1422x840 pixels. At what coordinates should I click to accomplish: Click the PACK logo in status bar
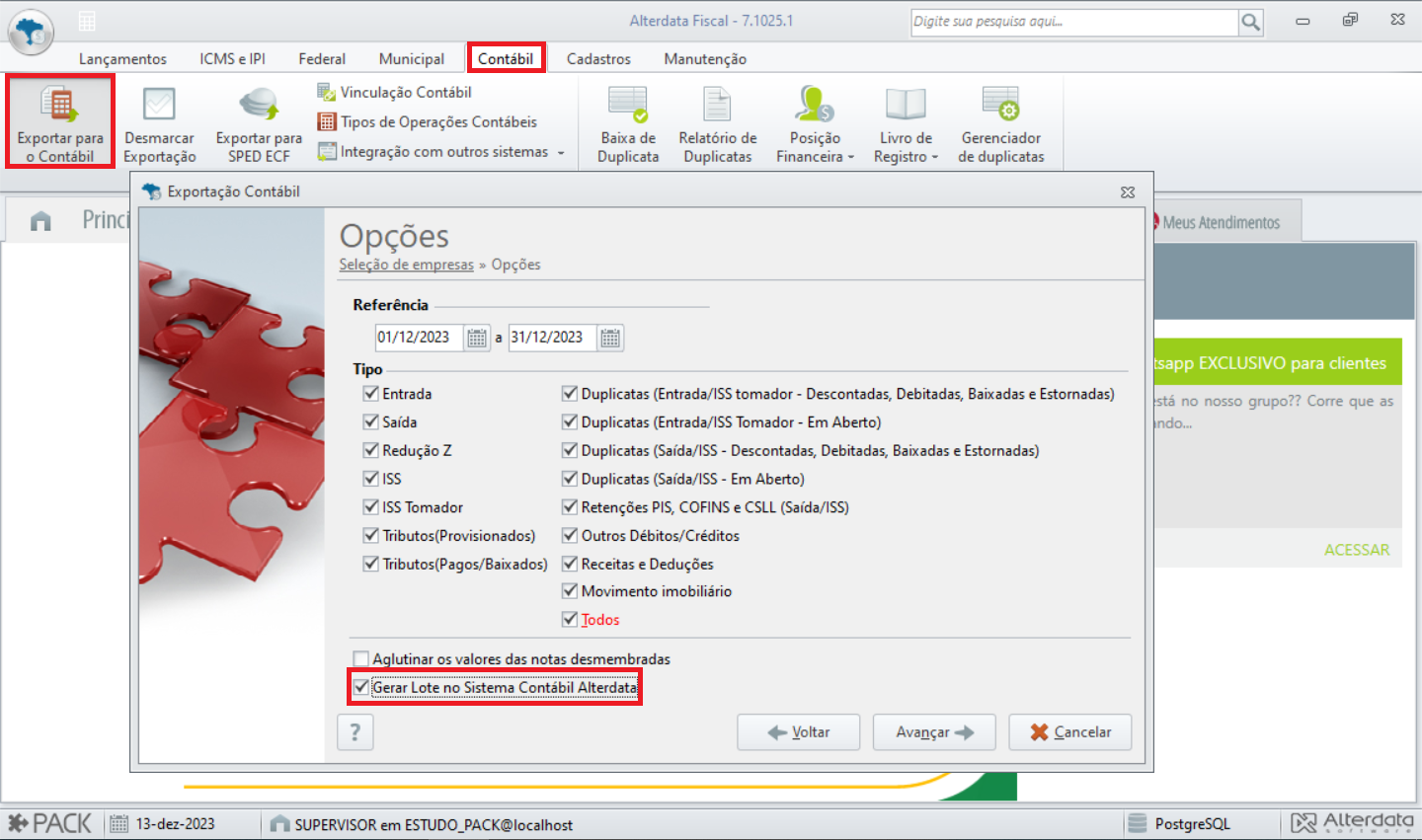point(49,823)
